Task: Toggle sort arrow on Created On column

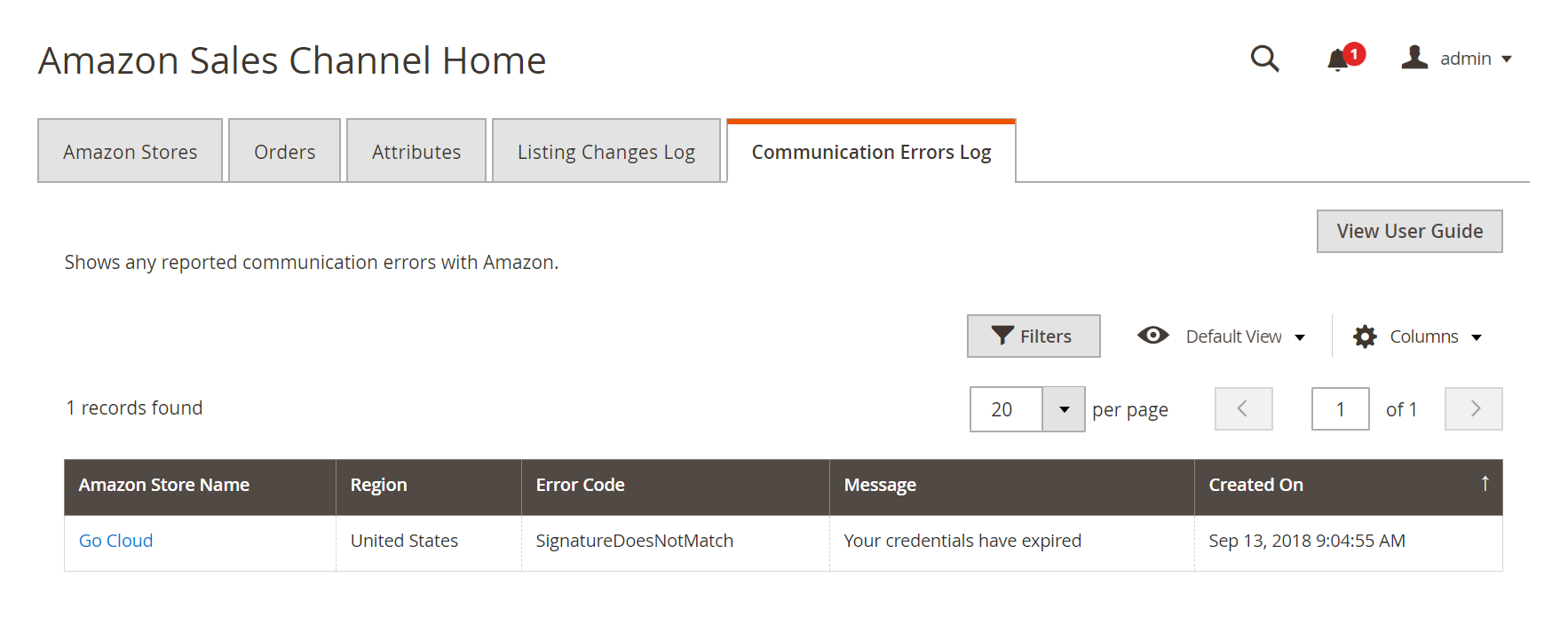Action: tap(1485, 483)
